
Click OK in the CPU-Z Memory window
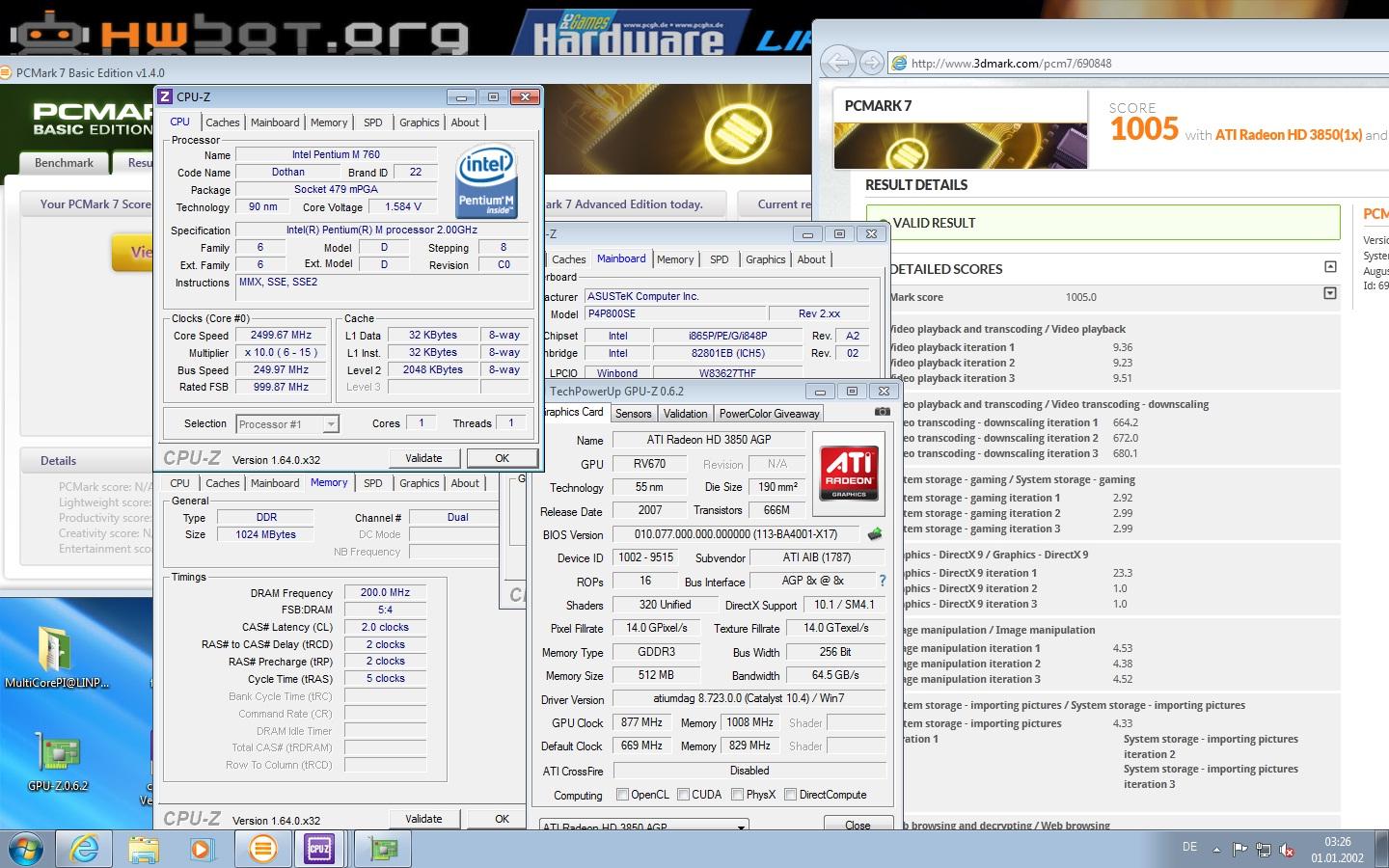click(502, 819)
